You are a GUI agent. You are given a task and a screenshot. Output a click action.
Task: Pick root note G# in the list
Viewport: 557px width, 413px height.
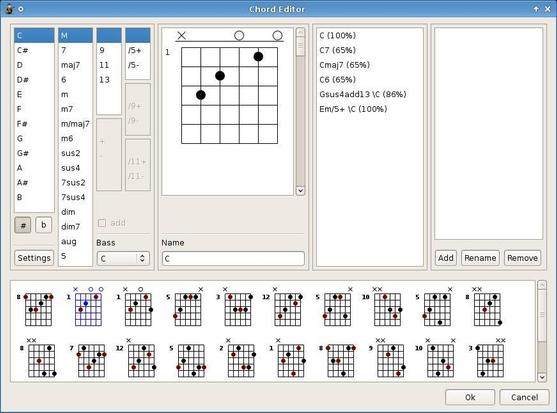tap(34, 153)
